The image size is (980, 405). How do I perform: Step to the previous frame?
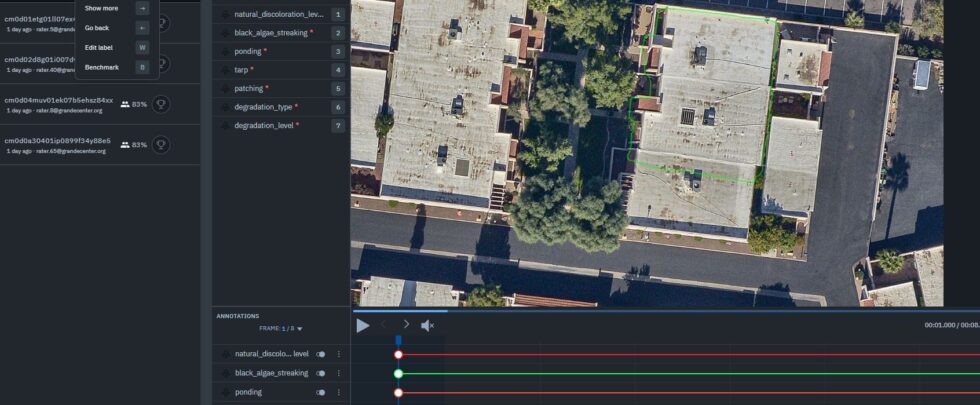coord(383,325)
